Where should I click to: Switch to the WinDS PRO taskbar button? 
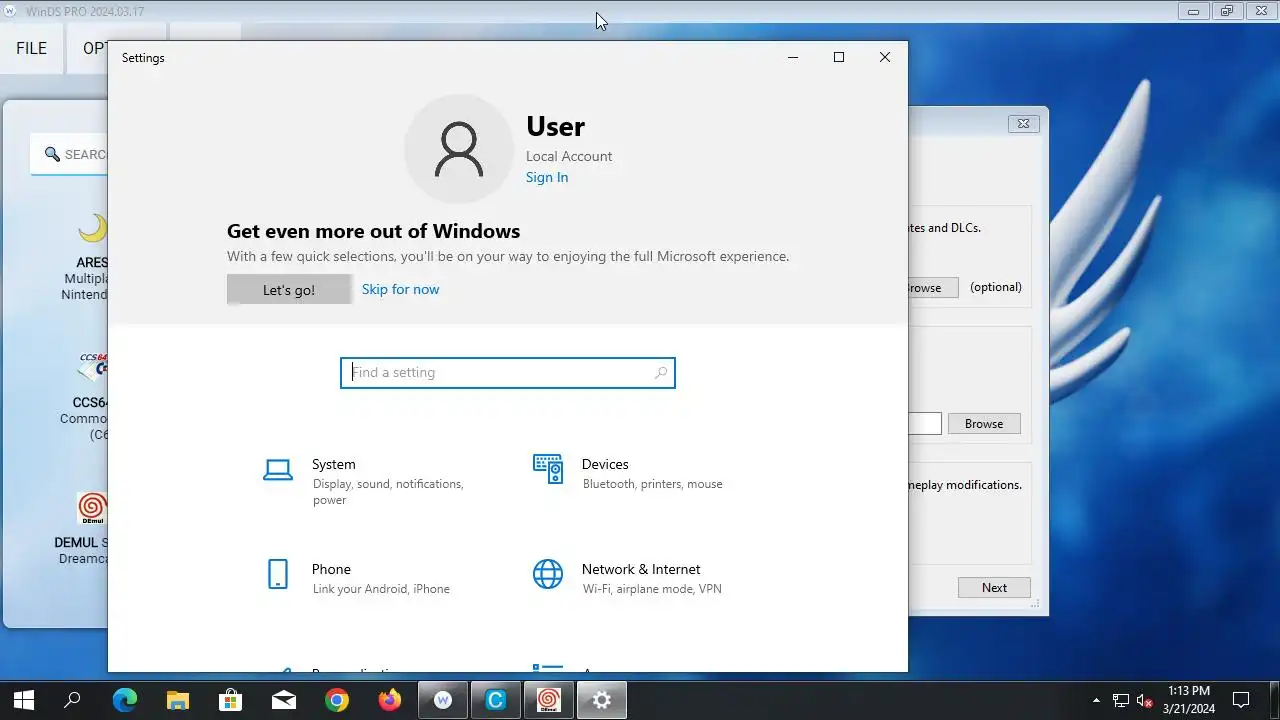tap(442, 700)
